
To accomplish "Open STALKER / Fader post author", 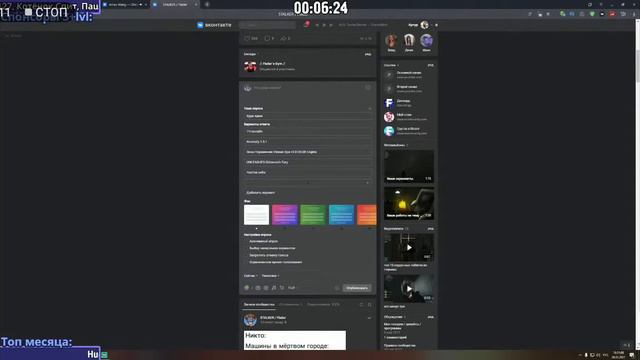I will [x=273, y=318].
